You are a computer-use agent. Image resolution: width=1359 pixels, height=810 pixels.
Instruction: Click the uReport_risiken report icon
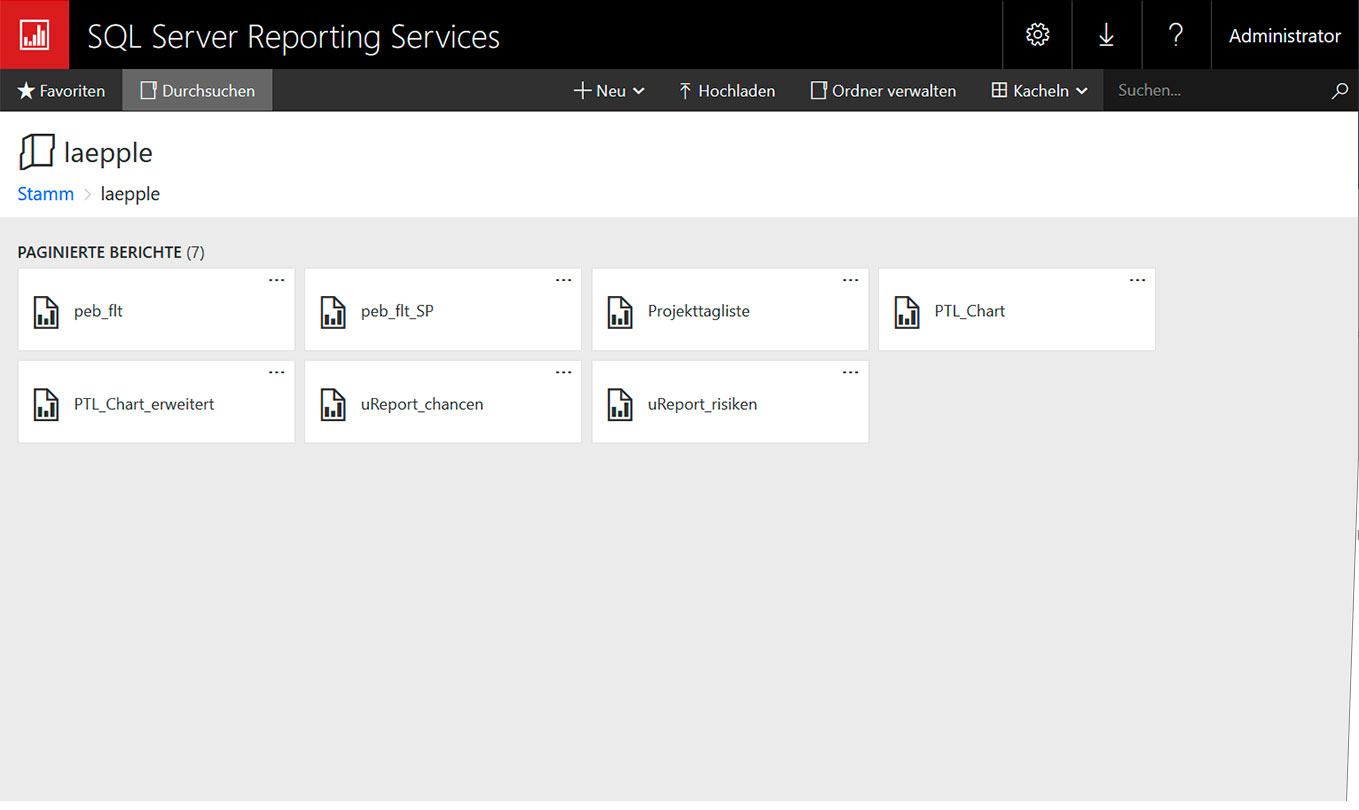click(x=620, y=405)
